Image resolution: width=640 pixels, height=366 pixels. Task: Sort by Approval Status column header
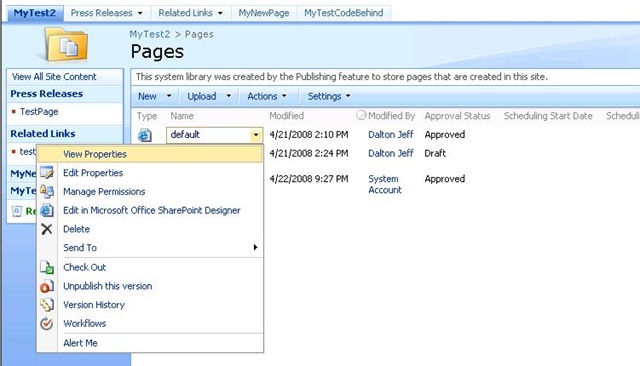point(457,116)
